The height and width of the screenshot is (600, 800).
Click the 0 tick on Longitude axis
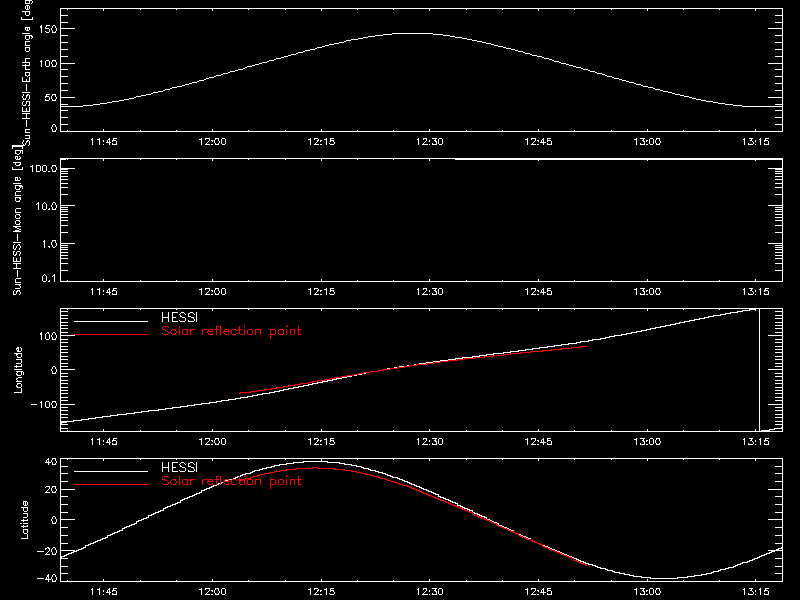click(55, 370)
